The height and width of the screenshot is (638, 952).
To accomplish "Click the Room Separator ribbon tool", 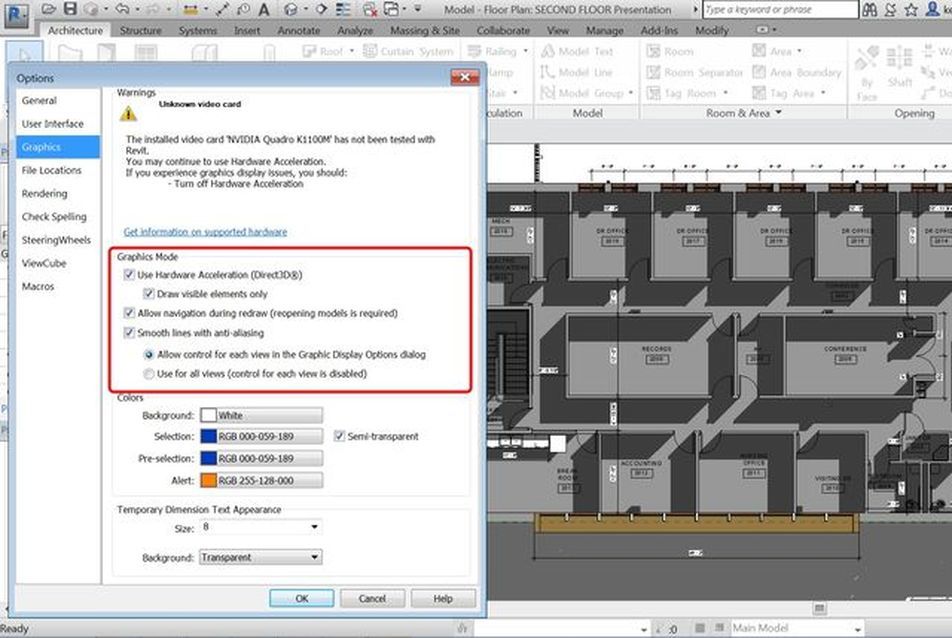I will (695, 72).
